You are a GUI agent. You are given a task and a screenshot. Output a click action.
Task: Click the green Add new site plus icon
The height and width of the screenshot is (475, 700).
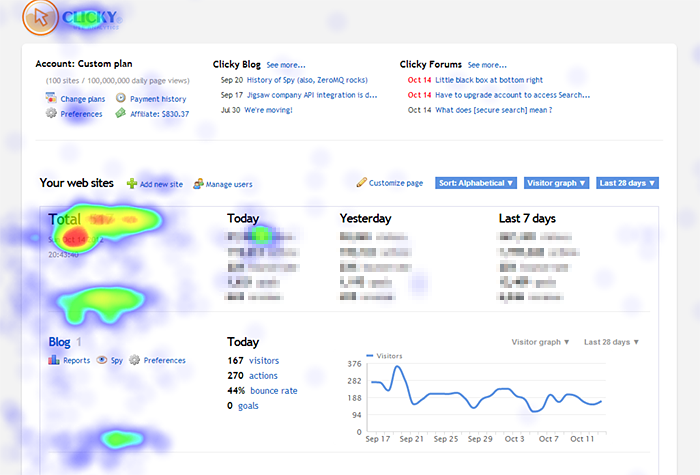[x=132, y=184]
